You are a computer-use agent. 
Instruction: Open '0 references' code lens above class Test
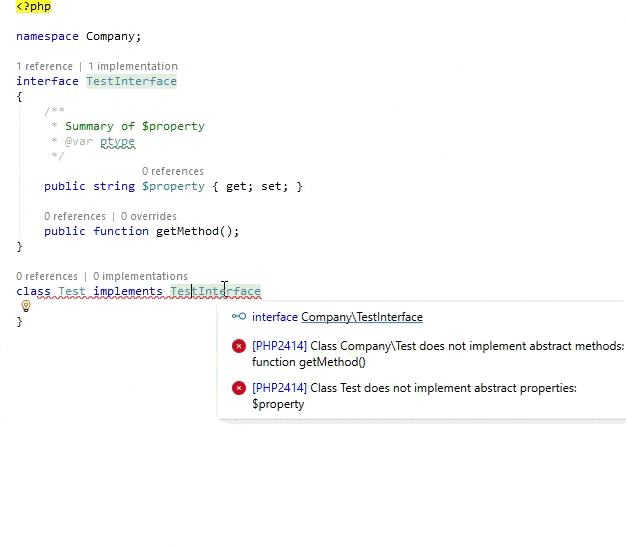47,276
